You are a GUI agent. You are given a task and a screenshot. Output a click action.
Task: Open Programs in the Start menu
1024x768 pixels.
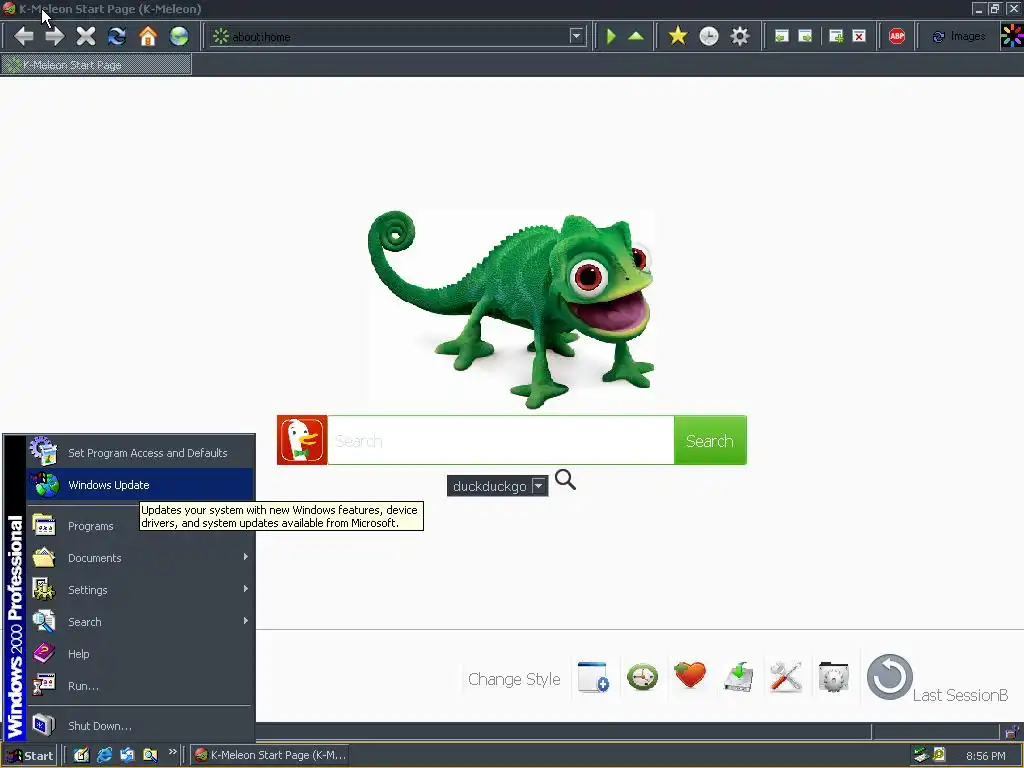point(140,526)
